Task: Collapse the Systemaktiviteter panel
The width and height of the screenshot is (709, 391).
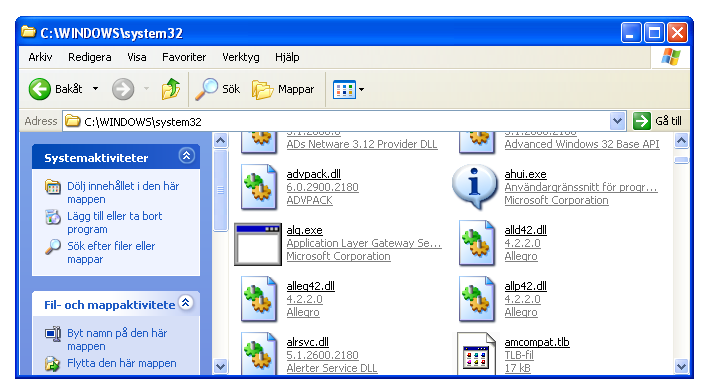Action: click(186, 156)
